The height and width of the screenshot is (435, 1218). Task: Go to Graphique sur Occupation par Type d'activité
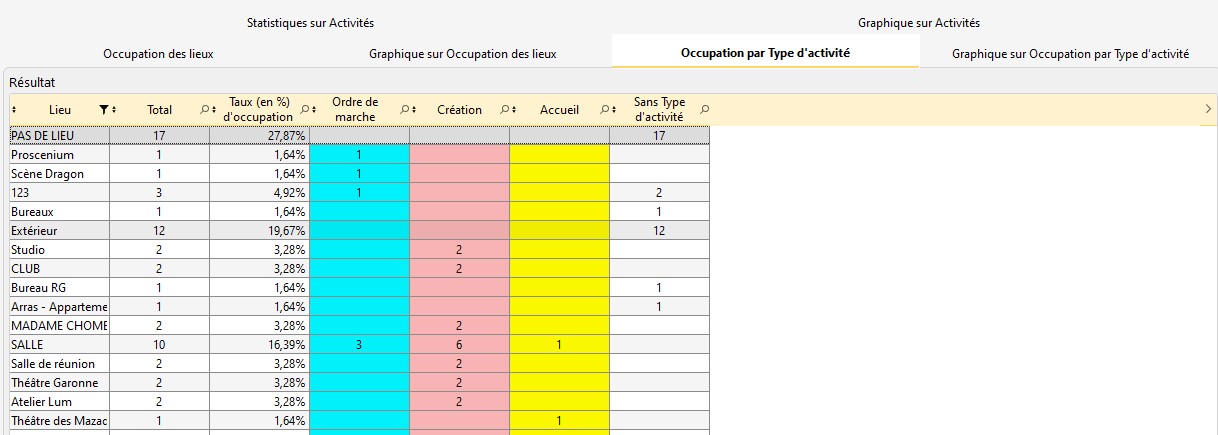pos(1070,54)
